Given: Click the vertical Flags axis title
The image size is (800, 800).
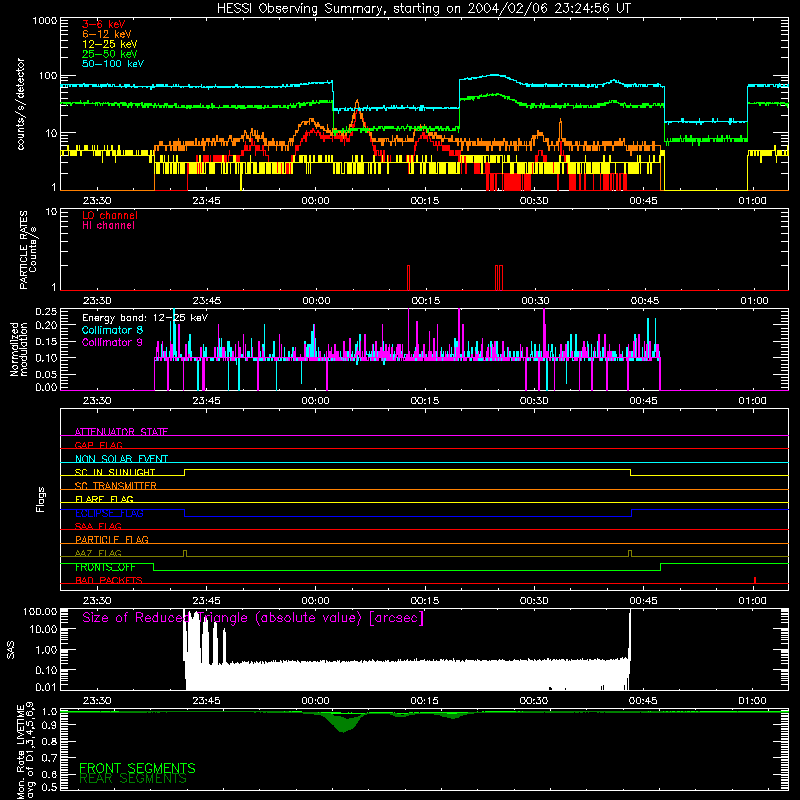Looking at the screenshot, I should (x=40, y=499).
